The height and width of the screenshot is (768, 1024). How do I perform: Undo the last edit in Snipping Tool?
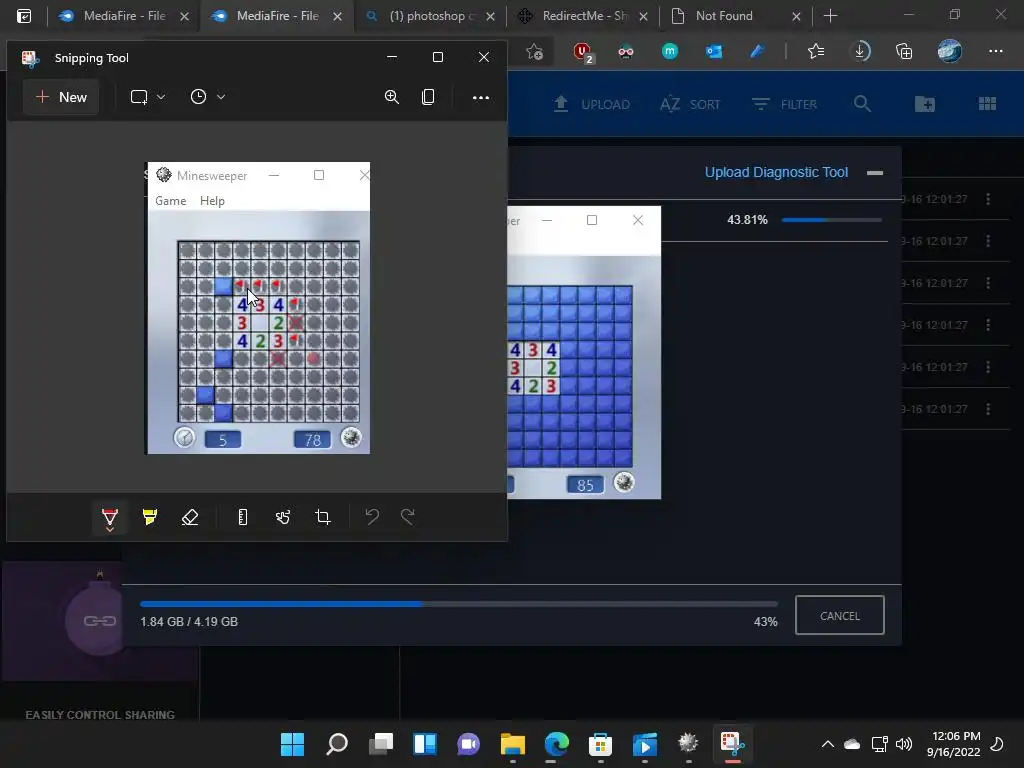coord(372,517)
